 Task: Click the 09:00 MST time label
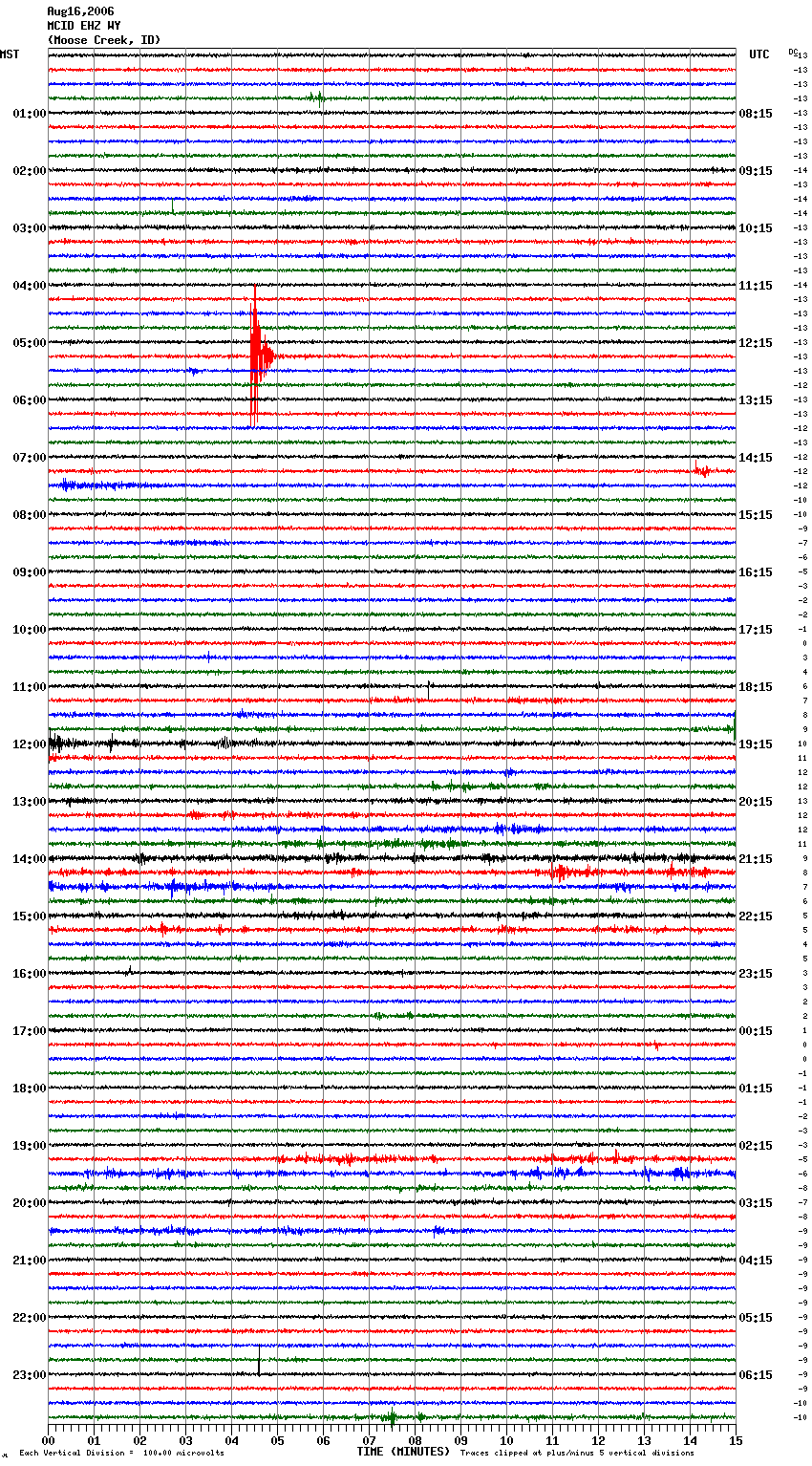[30, 572]
